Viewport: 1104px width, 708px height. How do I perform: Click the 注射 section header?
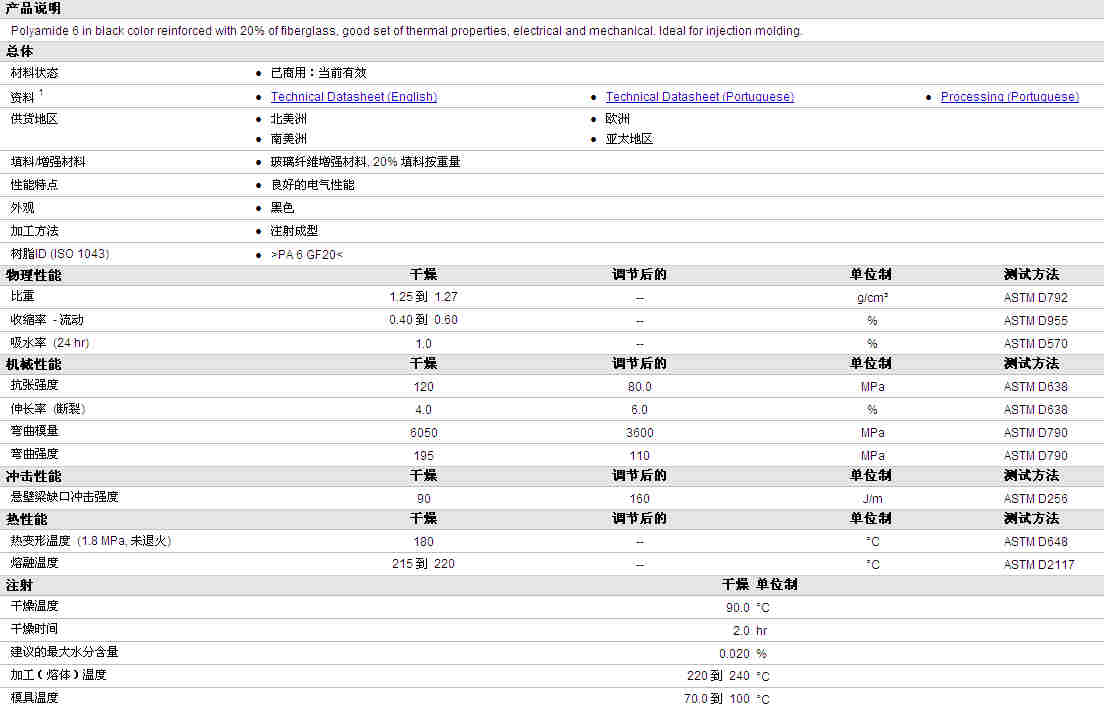[19, 585]
